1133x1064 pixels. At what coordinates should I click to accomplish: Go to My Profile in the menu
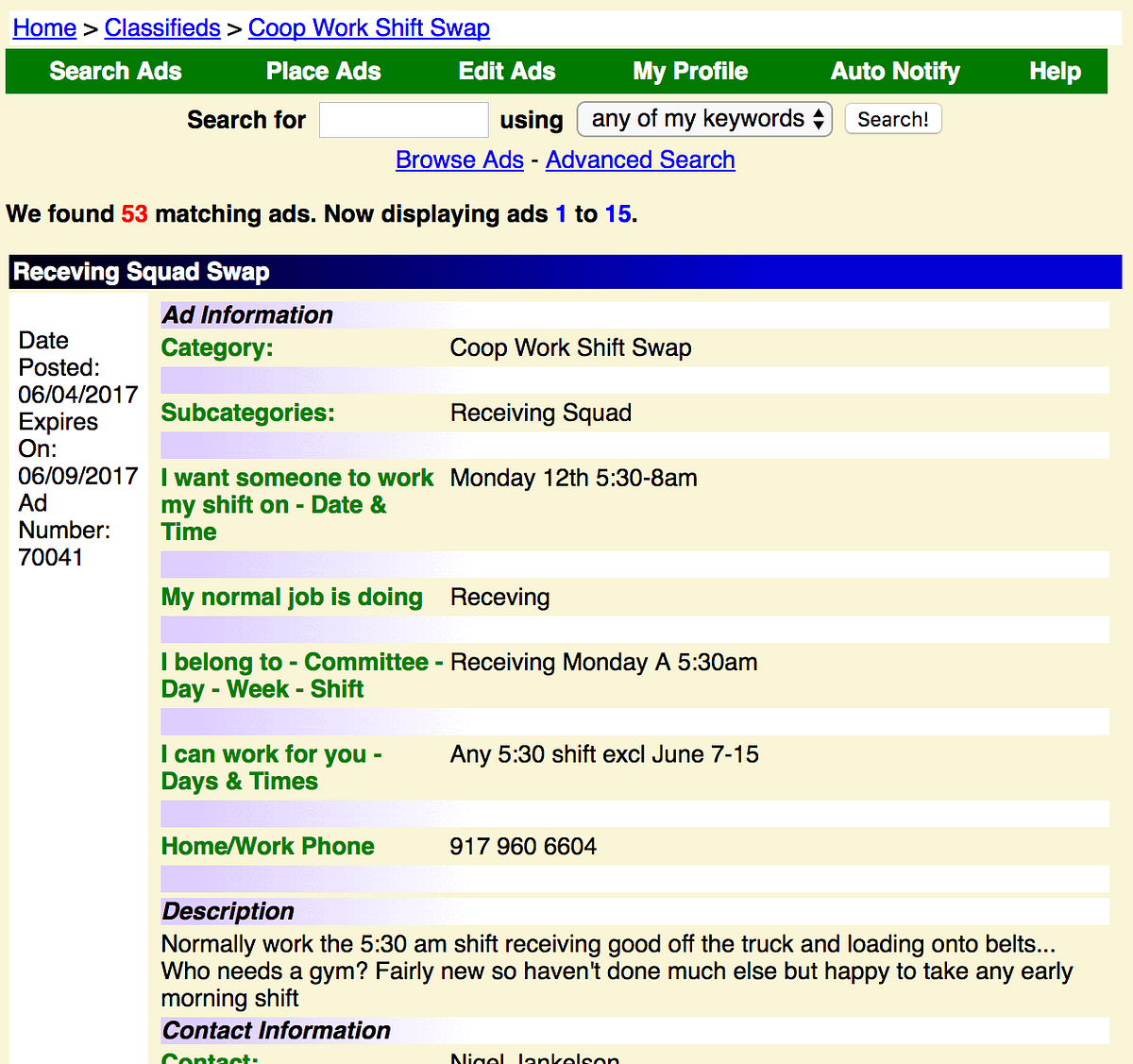690,71
